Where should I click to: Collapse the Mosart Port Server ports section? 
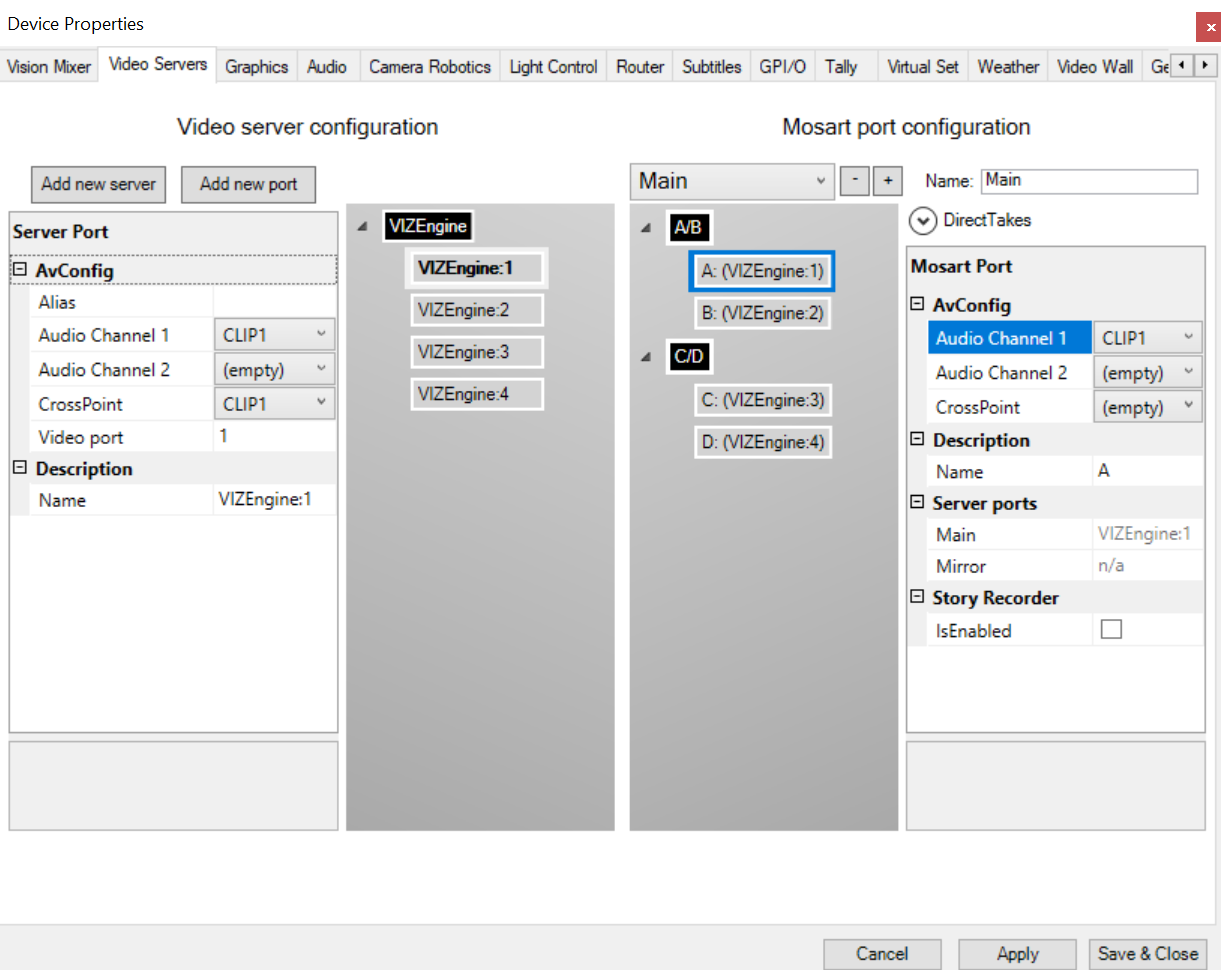917,503
